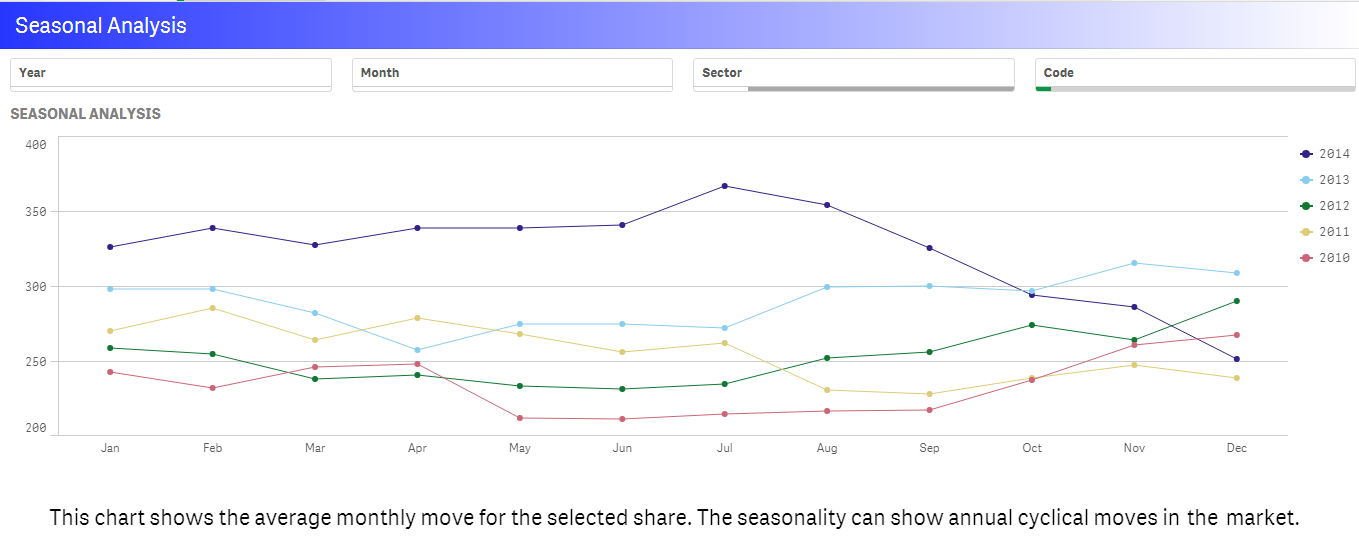Click the 2014 July peak data point

coord(725,186)
